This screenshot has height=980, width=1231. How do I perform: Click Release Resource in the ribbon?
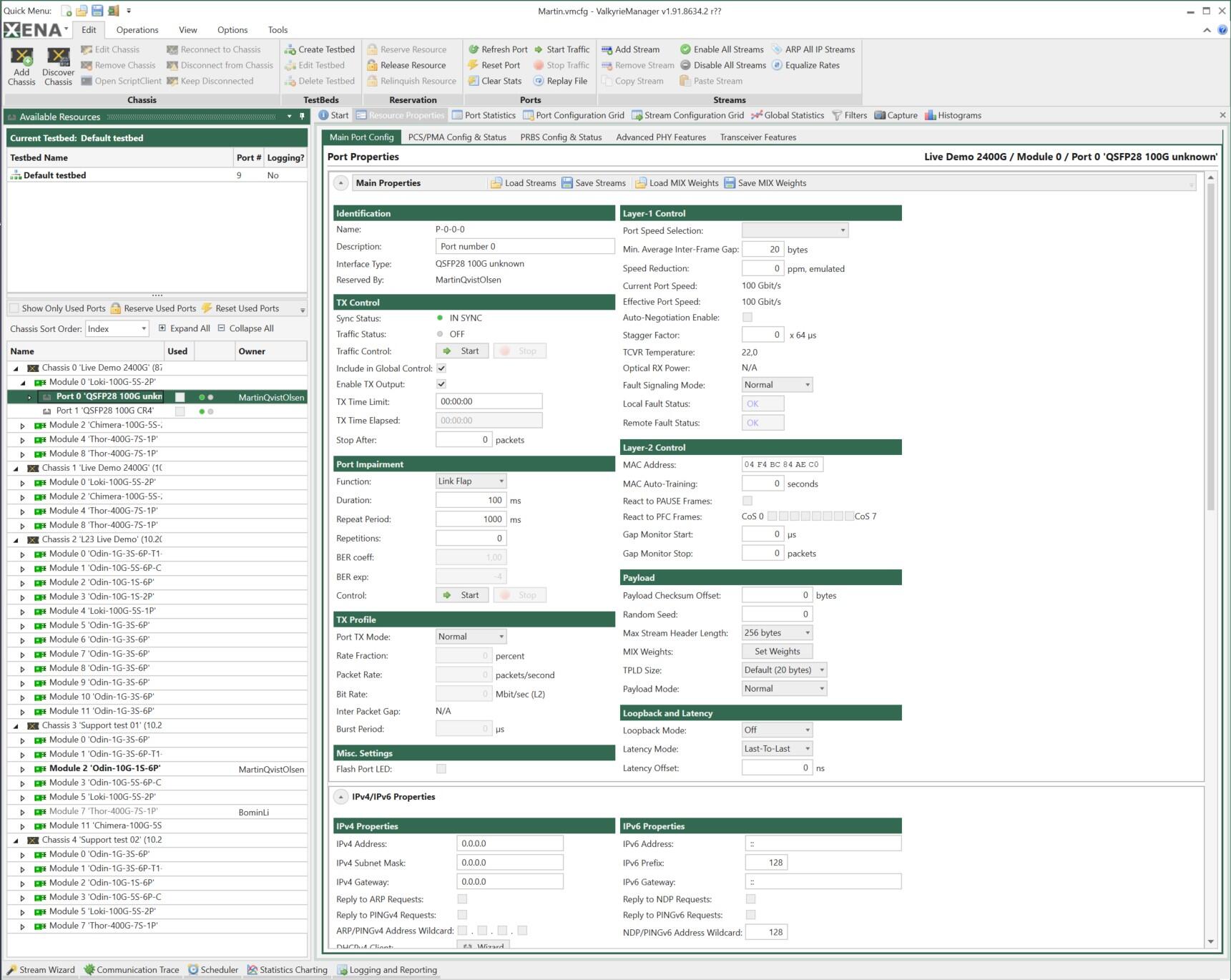pos(411,65)
